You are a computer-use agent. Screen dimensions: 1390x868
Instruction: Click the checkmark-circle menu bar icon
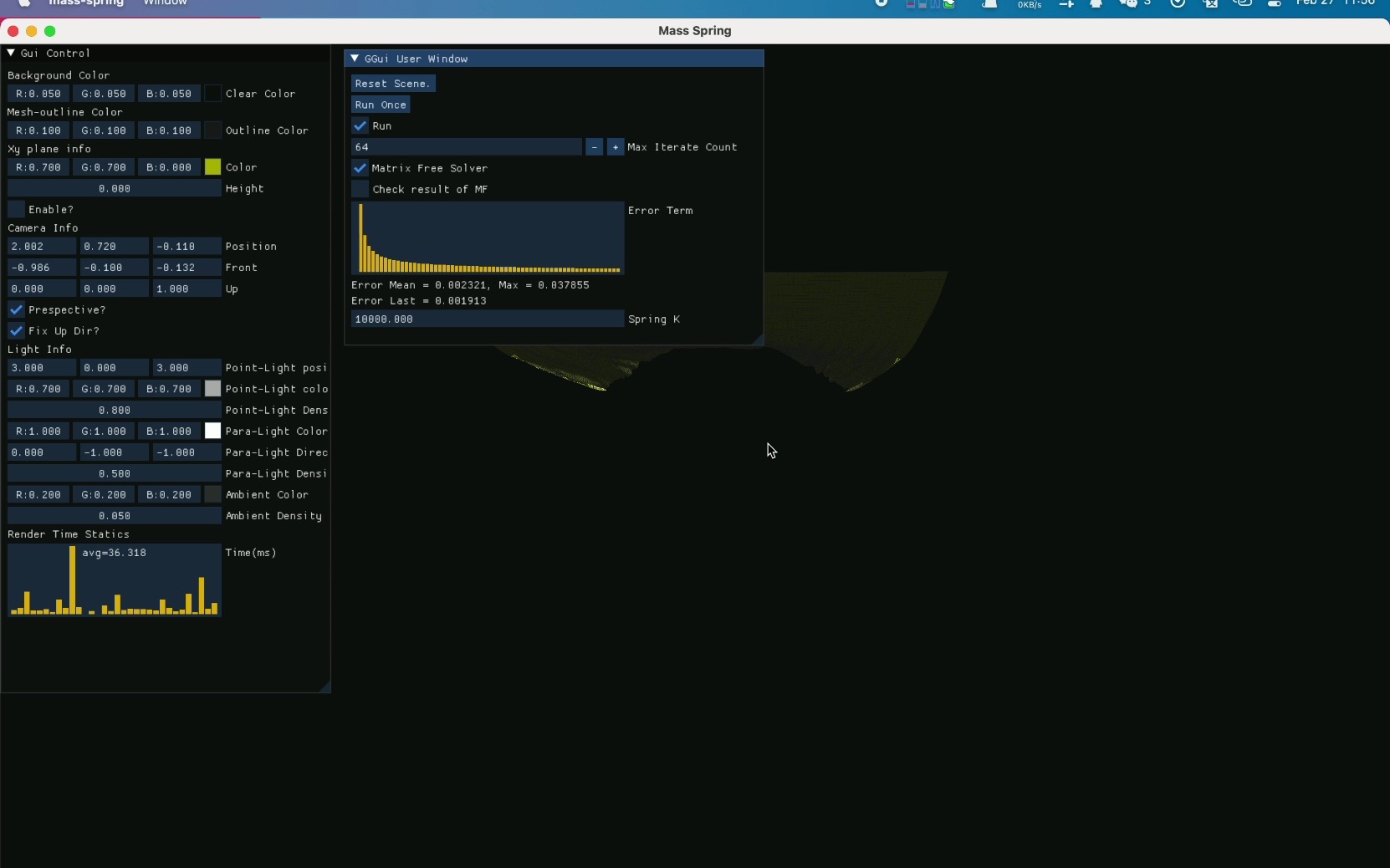coord(1177,5)
